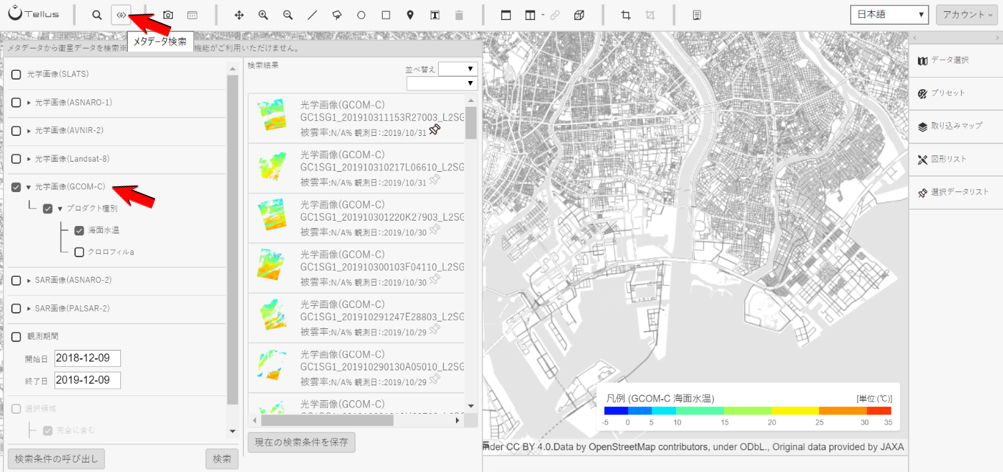Expand the 光学画像(ASNARO-1) tree arrow
This screenshot has height=472, width=1003.
click(x=29, y=102)
